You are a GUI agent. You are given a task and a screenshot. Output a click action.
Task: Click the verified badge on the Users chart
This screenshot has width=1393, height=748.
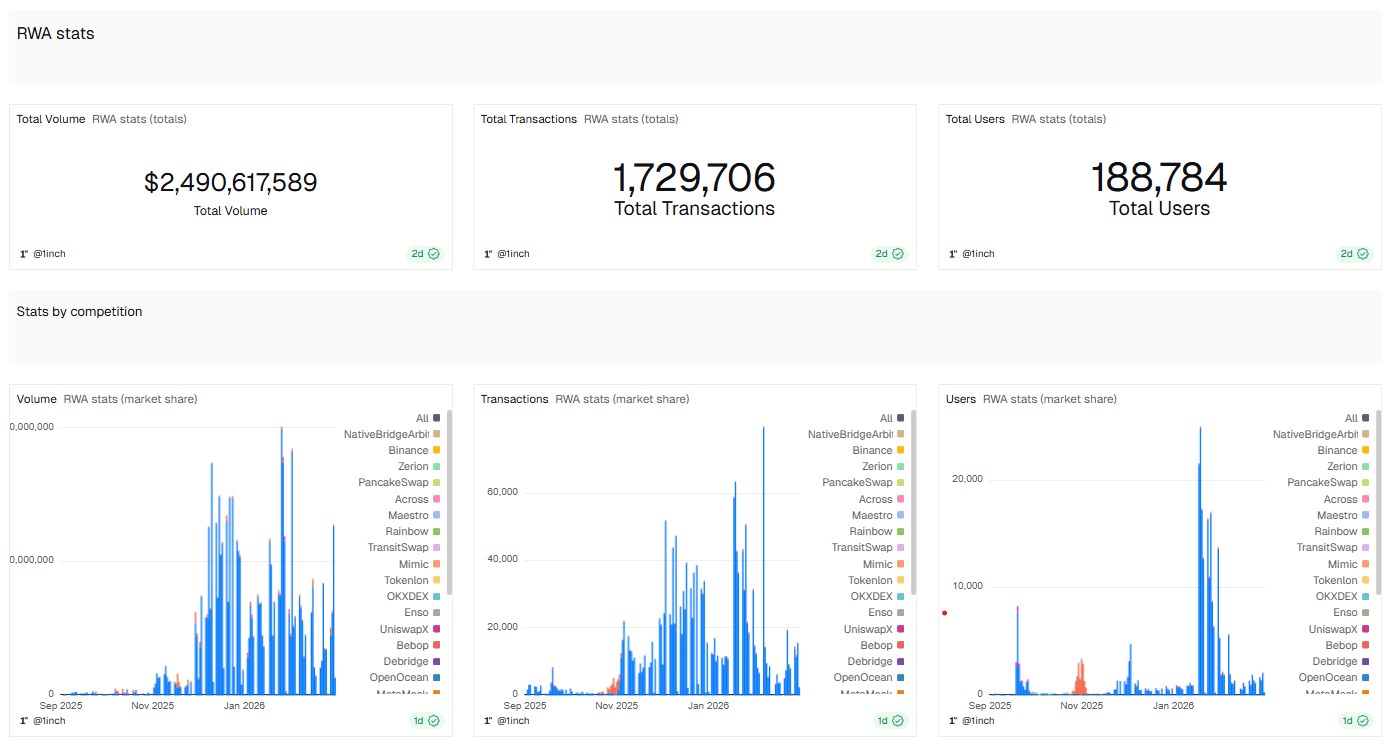tap(1365, 720)
